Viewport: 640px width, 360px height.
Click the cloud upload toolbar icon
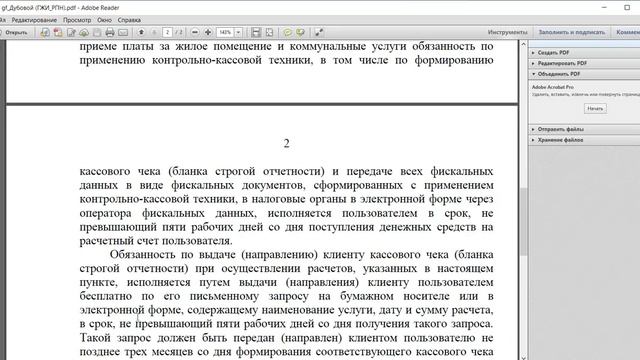pyautogui.click(x=84, y=32)
